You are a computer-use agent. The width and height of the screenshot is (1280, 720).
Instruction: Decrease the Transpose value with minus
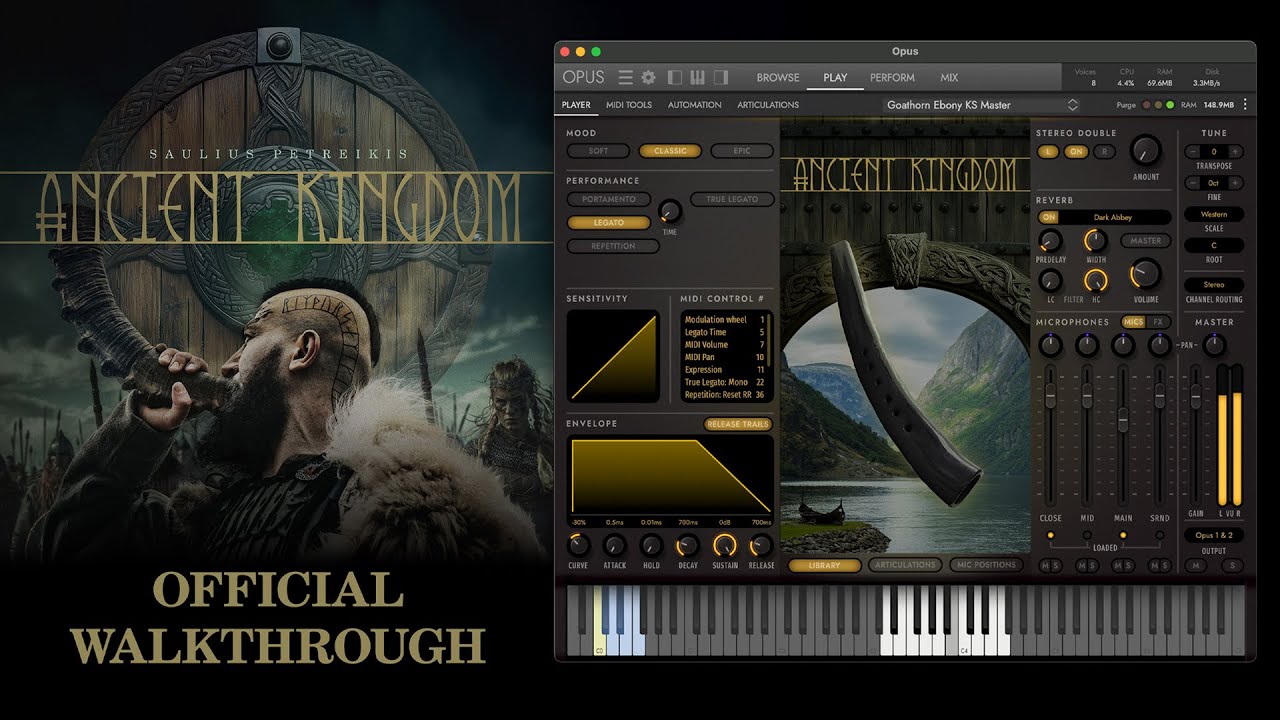click(1192, 152)
